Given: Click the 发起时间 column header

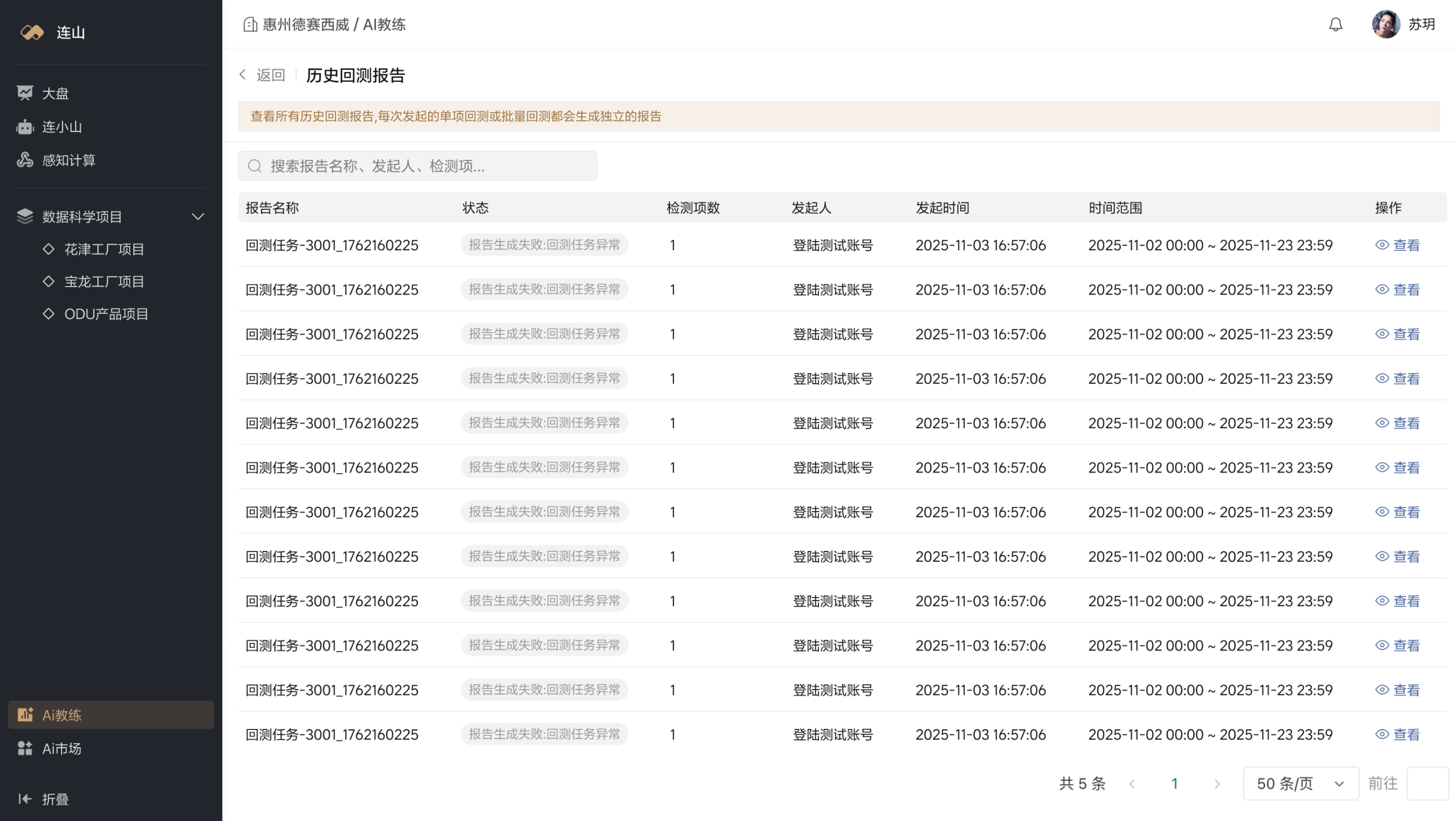Looking at the screenshot, I should [942, 208].
